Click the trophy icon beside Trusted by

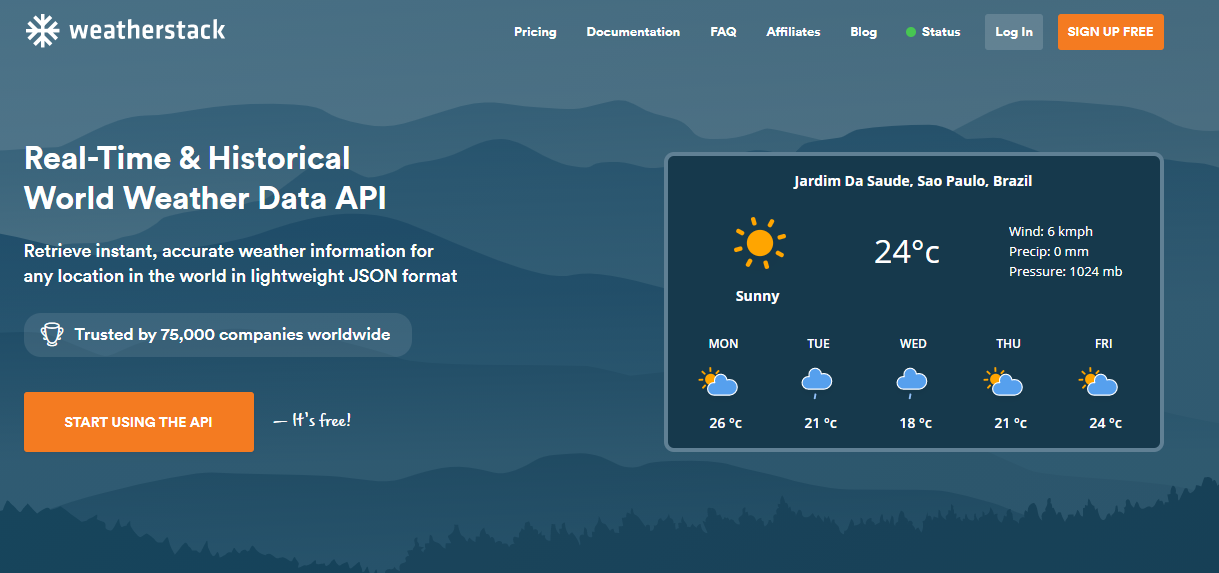coord(52,335)
